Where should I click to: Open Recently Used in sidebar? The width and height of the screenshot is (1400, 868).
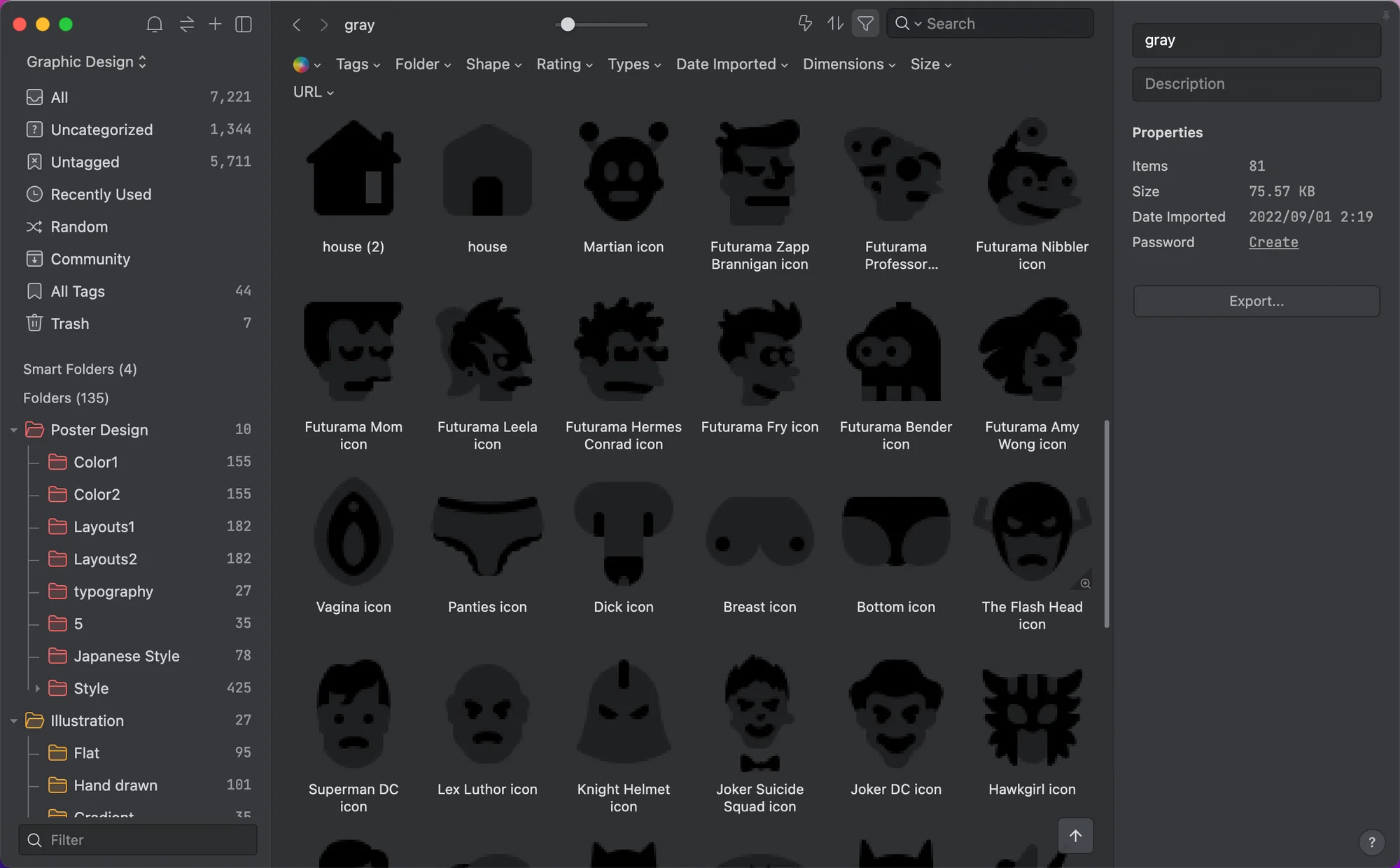click(x=137, y=194)
